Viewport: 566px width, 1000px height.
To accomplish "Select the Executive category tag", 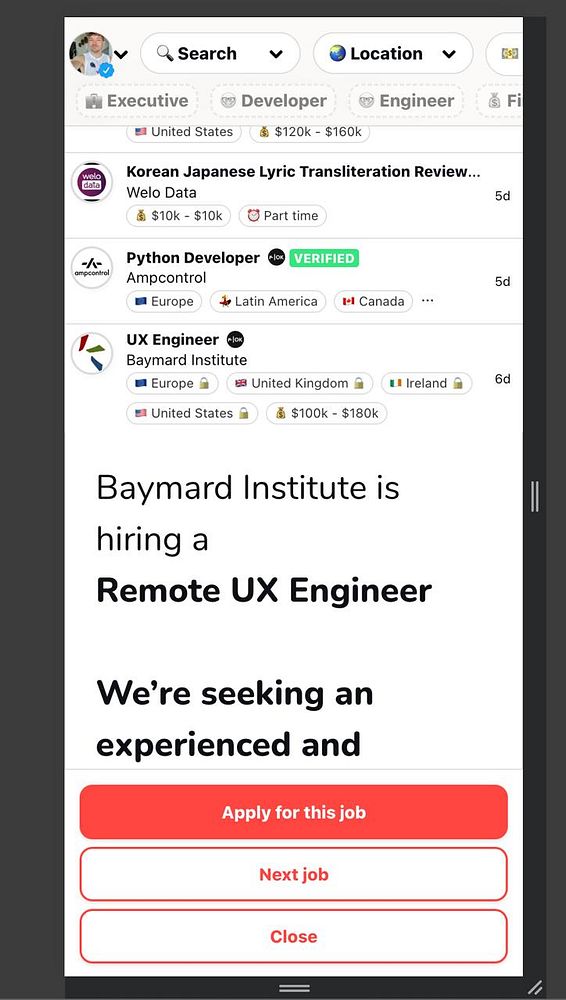I will 137,101.
